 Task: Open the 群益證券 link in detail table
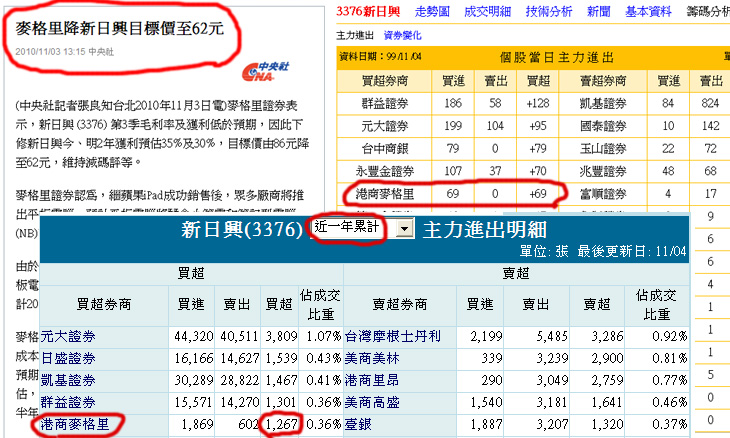(68, 402)
